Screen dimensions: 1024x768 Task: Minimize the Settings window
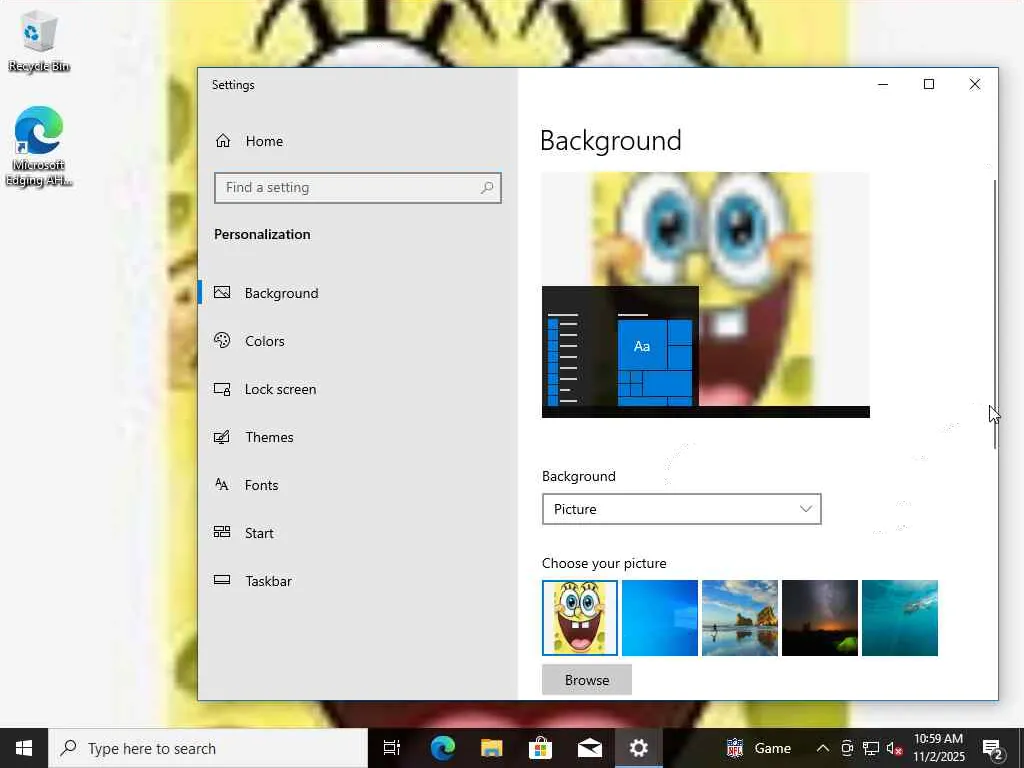883,84
